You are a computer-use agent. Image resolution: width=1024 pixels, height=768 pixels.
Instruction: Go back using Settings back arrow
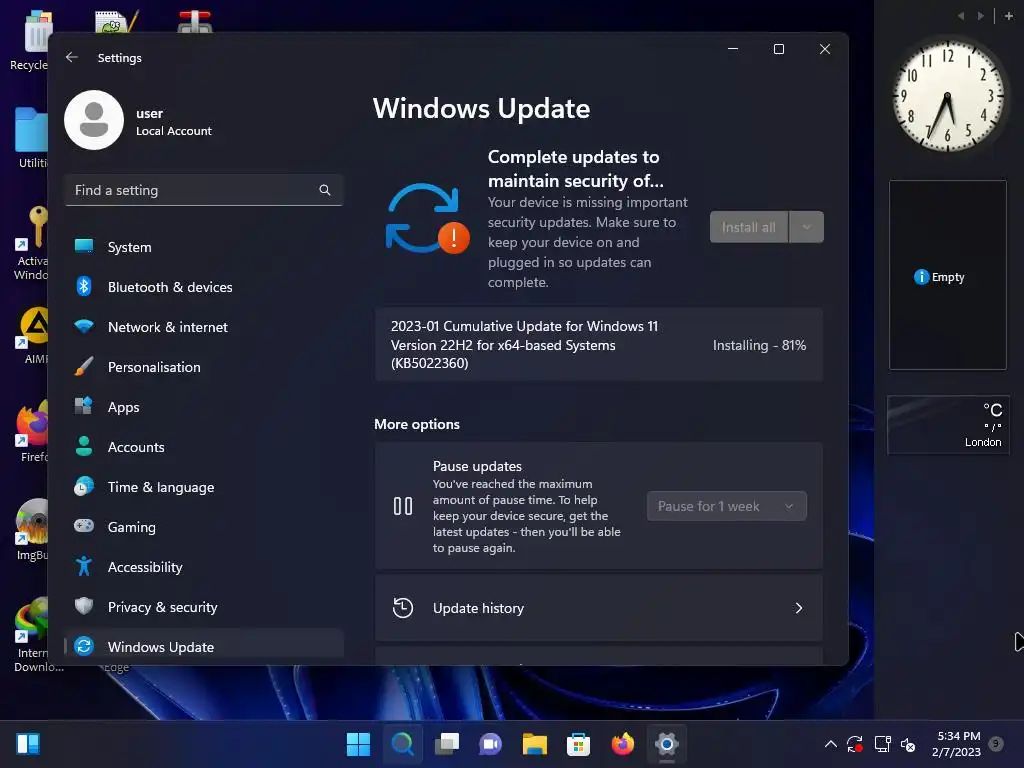click(72, 57)
